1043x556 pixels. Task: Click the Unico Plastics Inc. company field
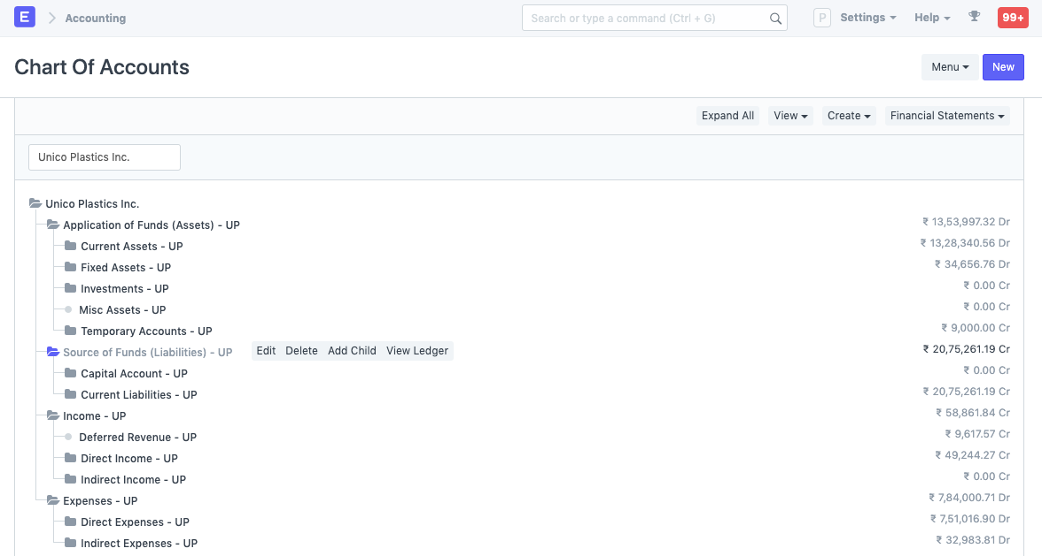(x=104, y=157)
